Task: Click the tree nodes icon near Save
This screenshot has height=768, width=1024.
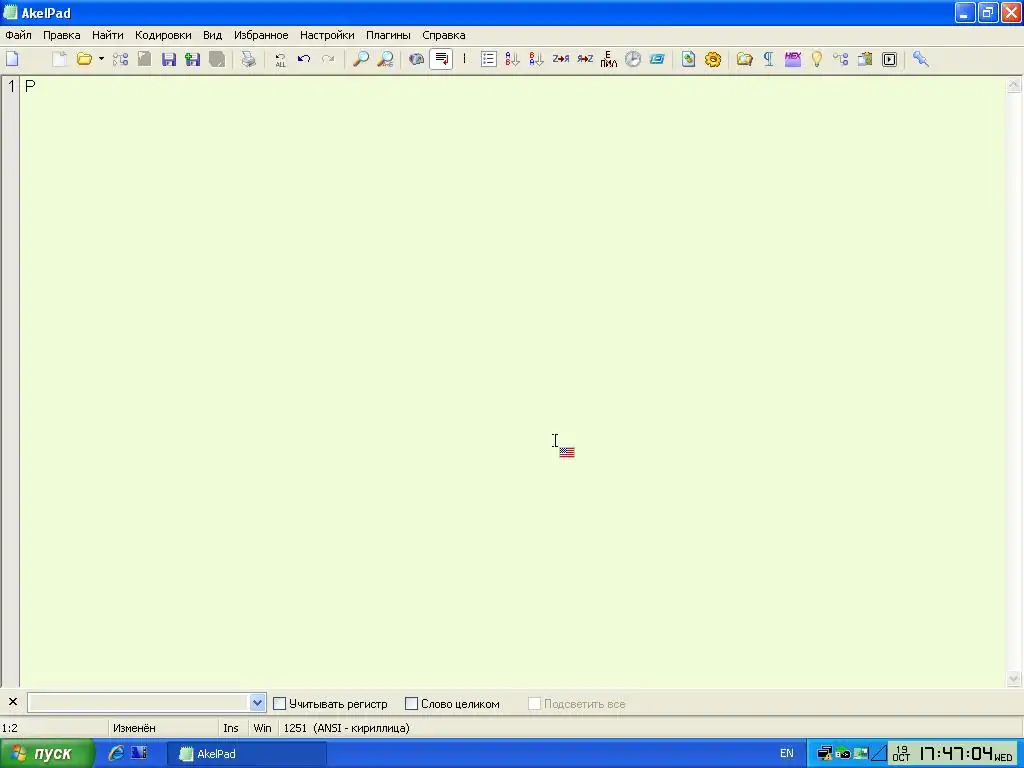Action: pyautogui.click(x=120, y=59)
